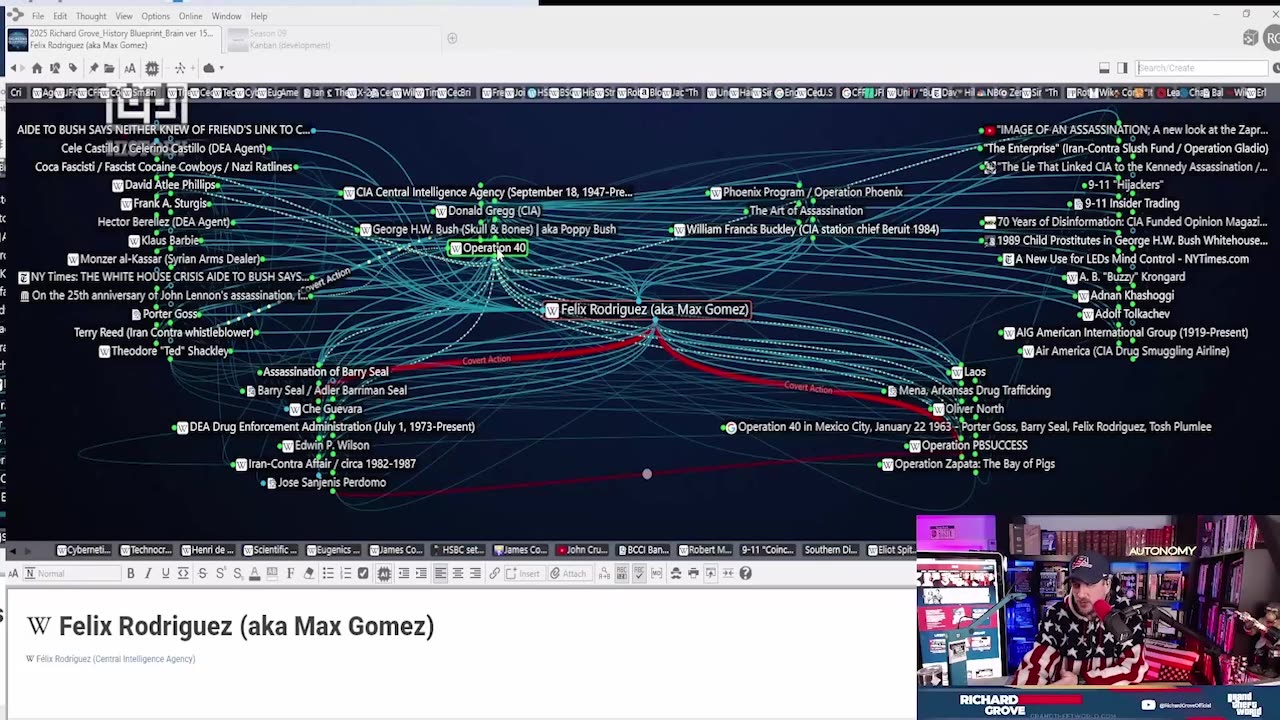
Task: Open Felix Rodriguez (Central Intelligence Agency) attachment link
Action: 110,659
